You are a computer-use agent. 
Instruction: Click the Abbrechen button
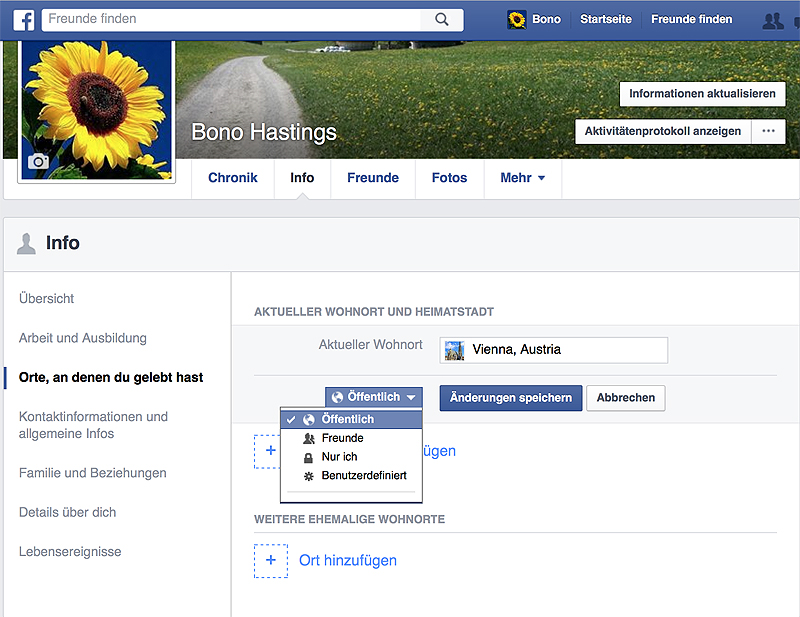[x=626, y=398]
